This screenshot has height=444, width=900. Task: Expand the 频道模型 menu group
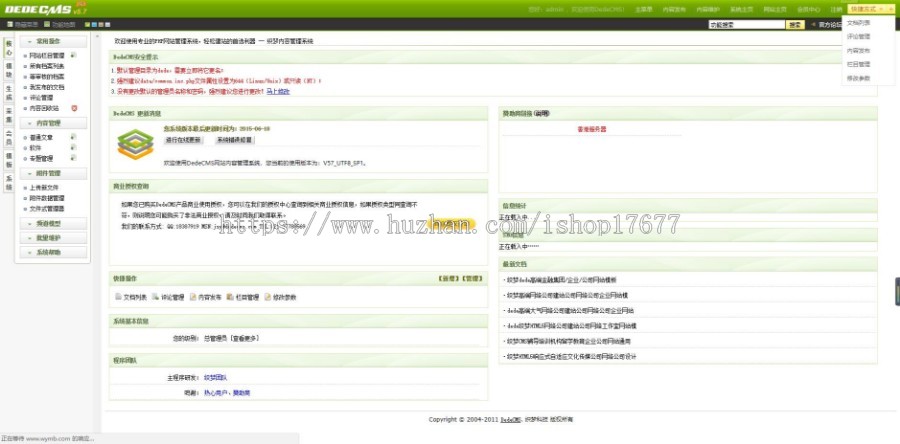click(53, 224)
